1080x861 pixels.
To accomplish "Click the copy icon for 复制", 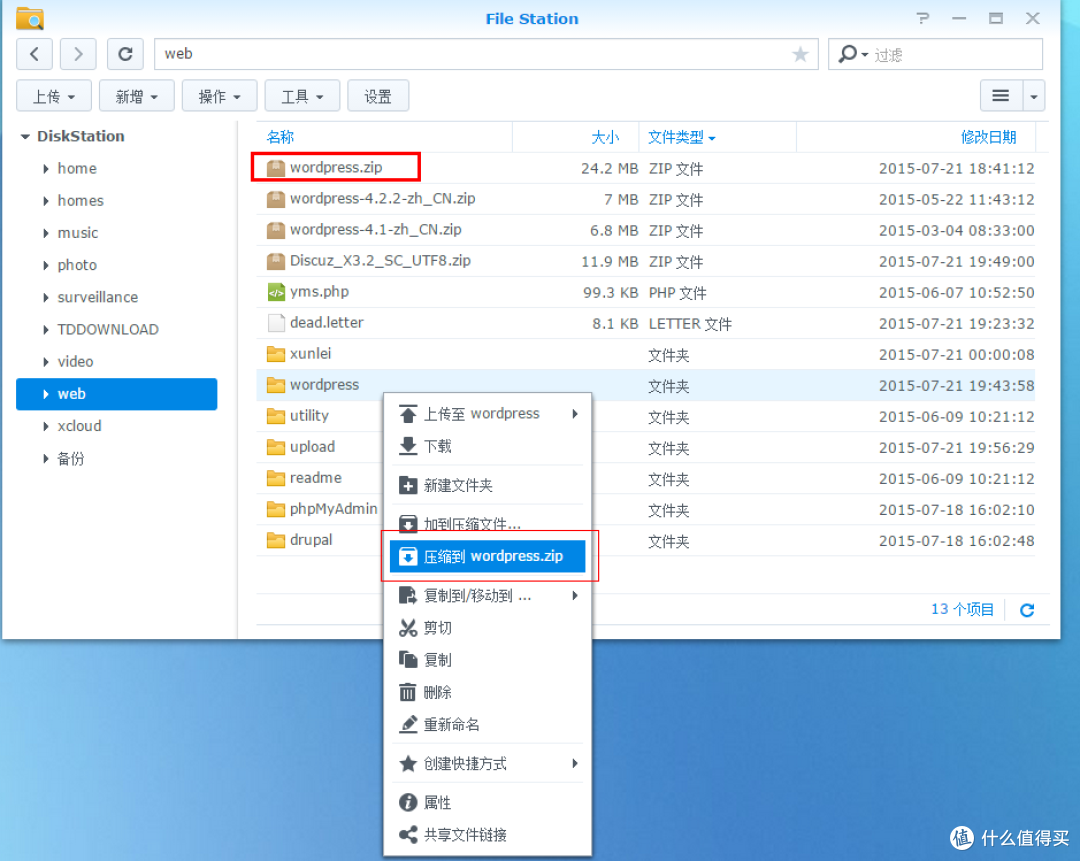I will (408, 660).
